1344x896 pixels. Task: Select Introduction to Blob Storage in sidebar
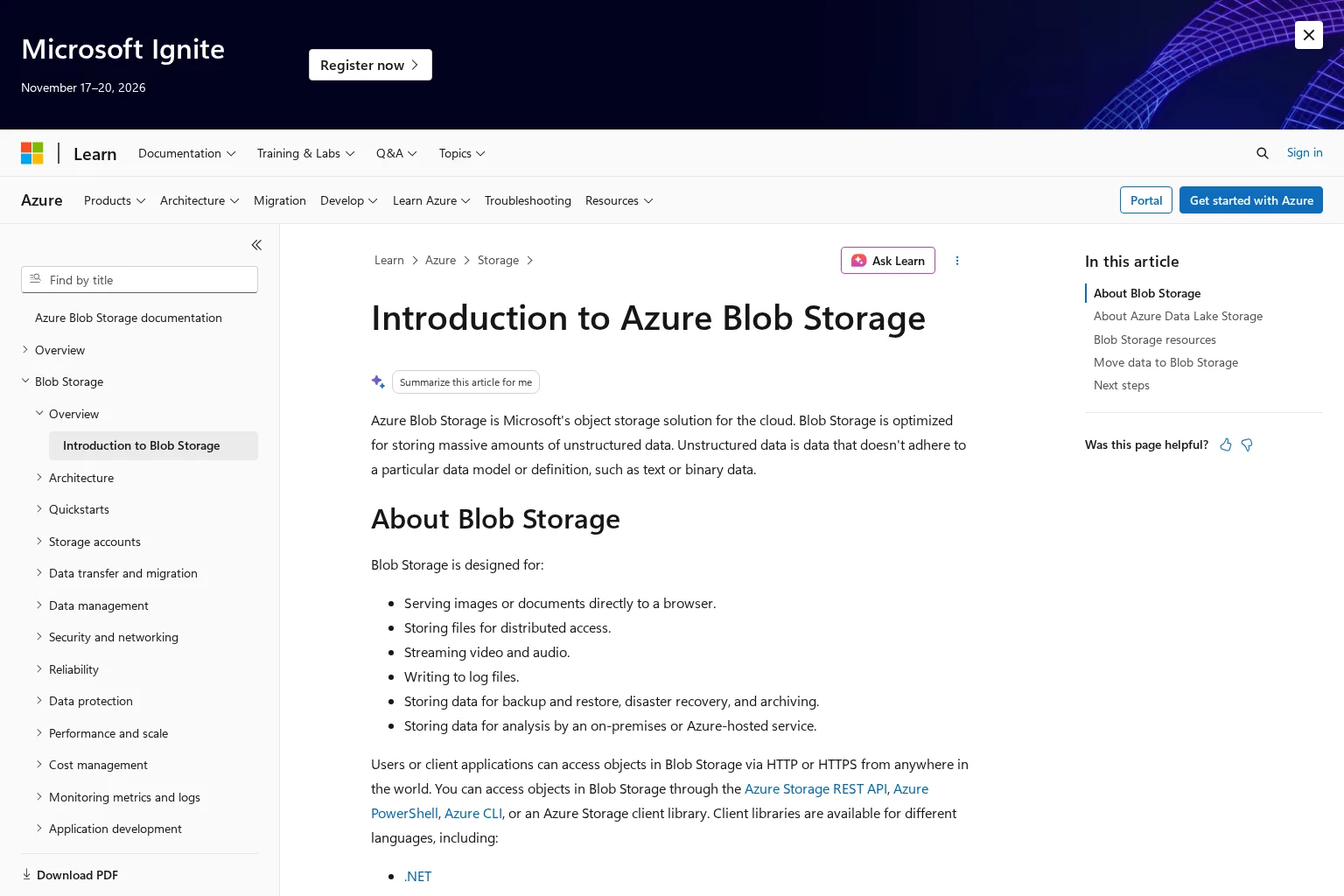pyautogui.click(x=153, y=445)
